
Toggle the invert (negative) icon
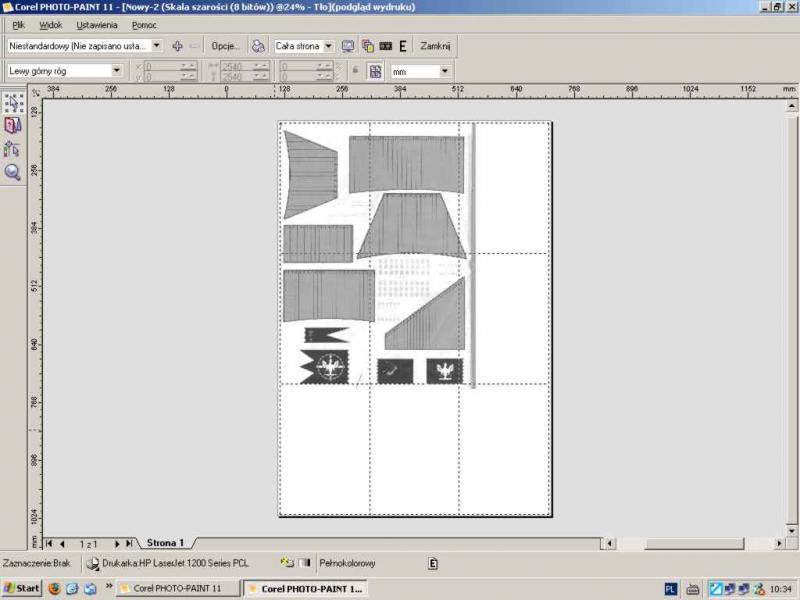tap(385, 46)
